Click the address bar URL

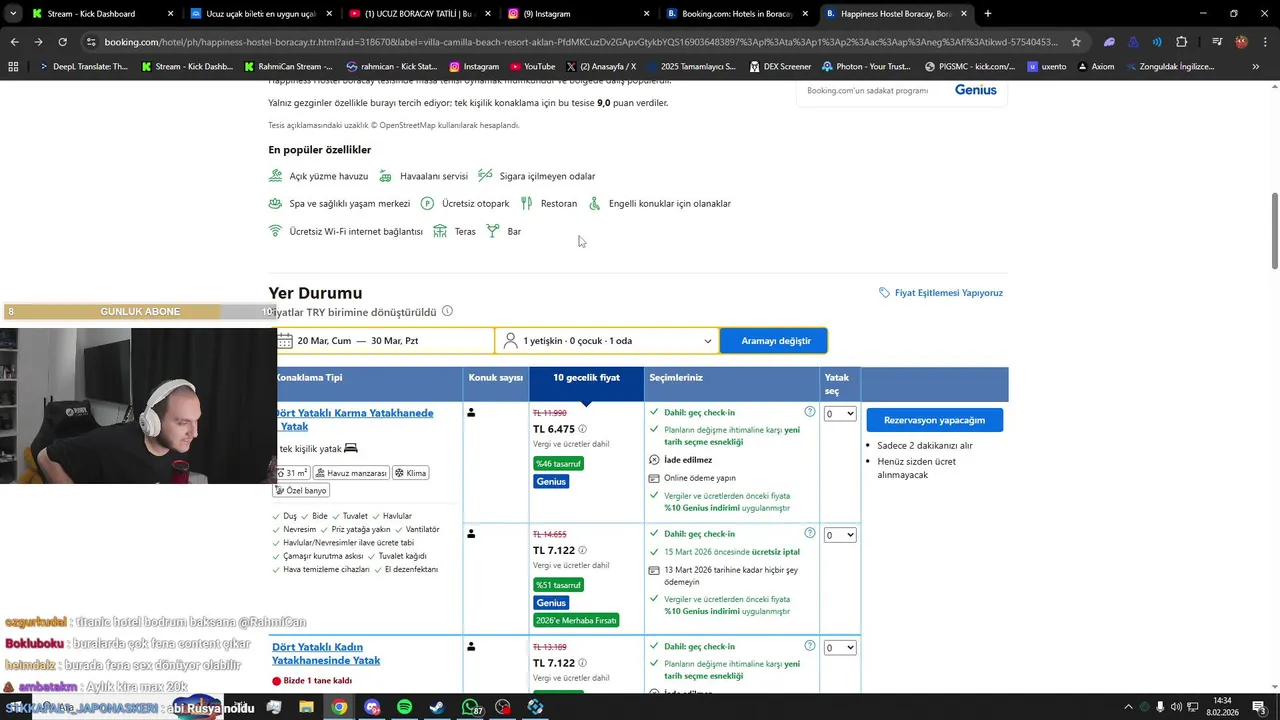tap(580, 42)
